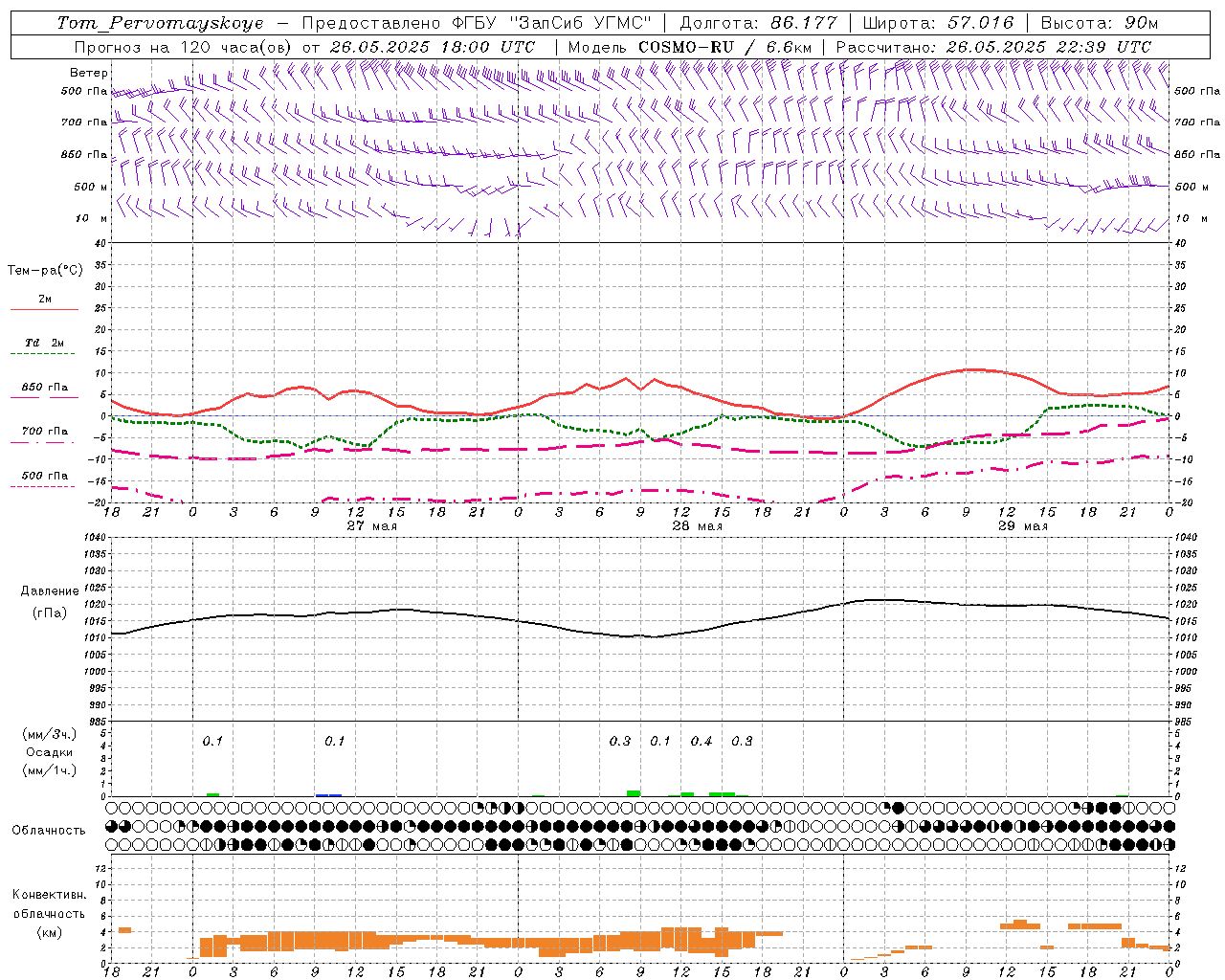Click the 0.4 precipitation value
Viewport: 1225px width, 980px height.
tap(702, 742)
